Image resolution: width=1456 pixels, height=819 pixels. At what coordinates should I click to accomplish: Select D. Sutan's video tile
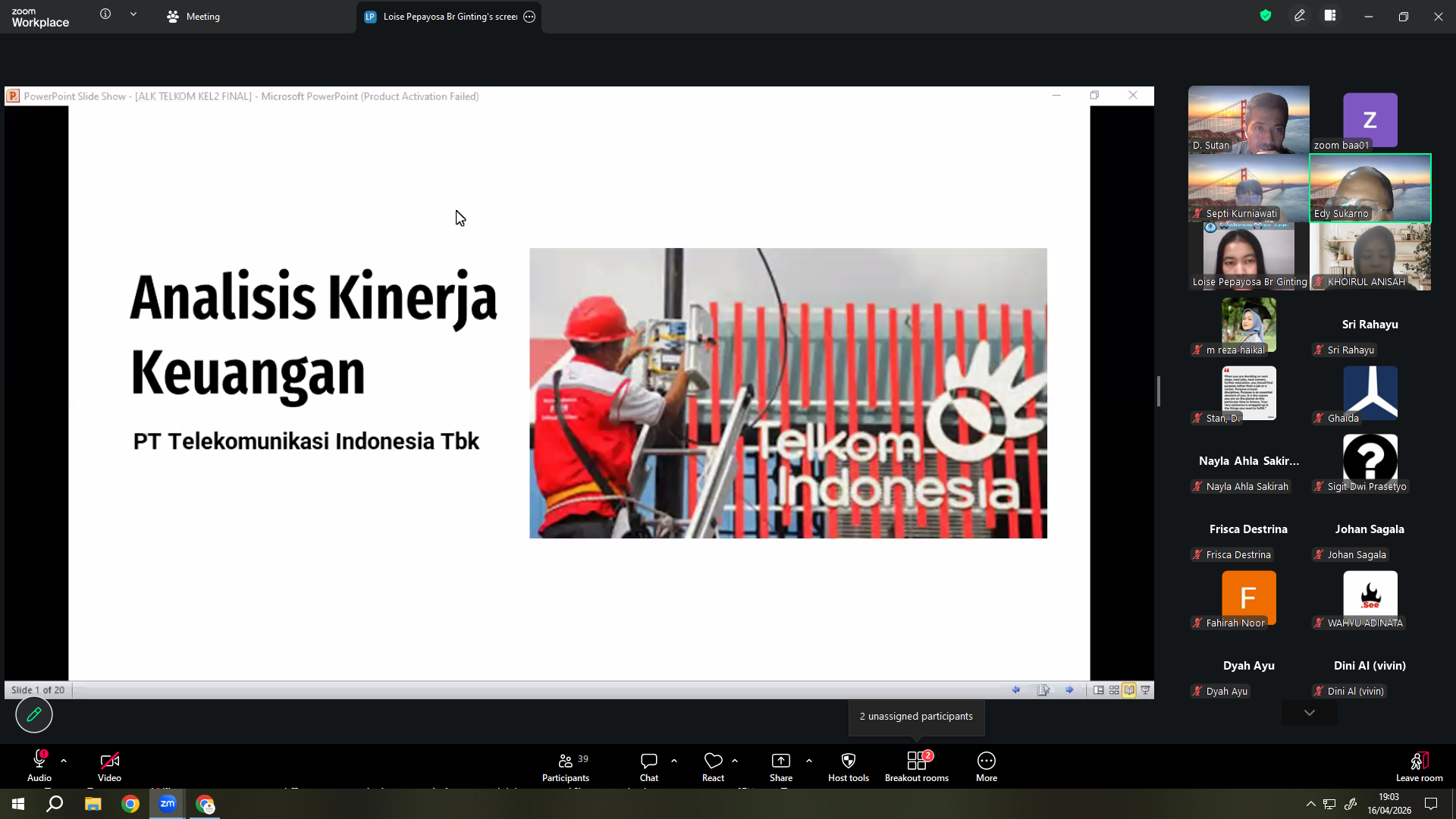(x=1249, y=120)
